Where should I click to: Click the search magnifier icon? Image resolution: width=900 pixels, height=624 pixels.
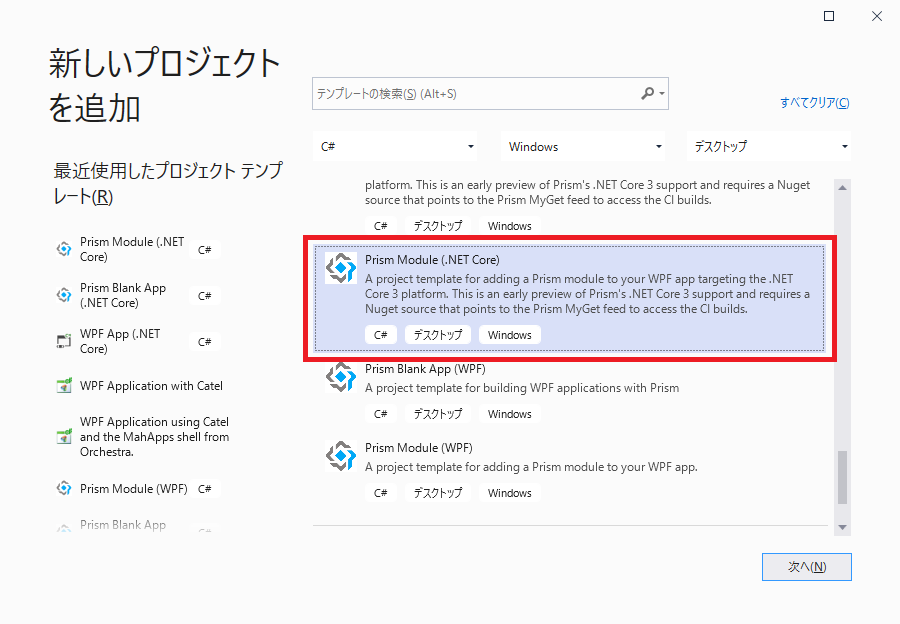click(x=647, y=93)
